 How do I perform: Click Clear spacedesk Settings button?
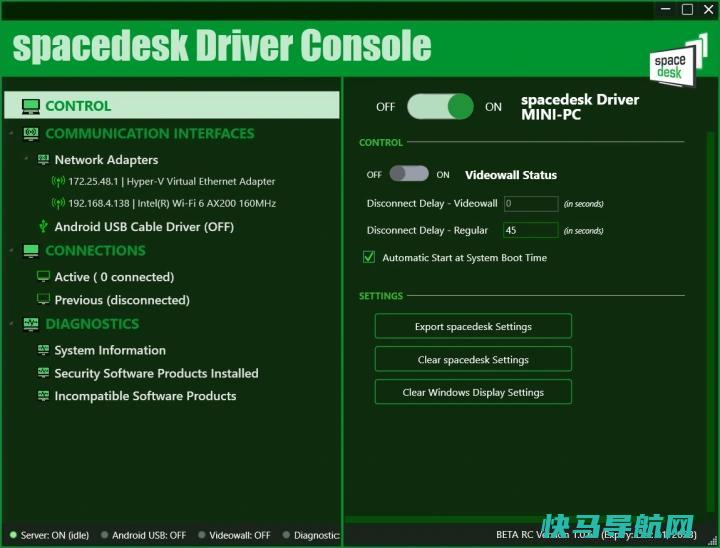473,359
